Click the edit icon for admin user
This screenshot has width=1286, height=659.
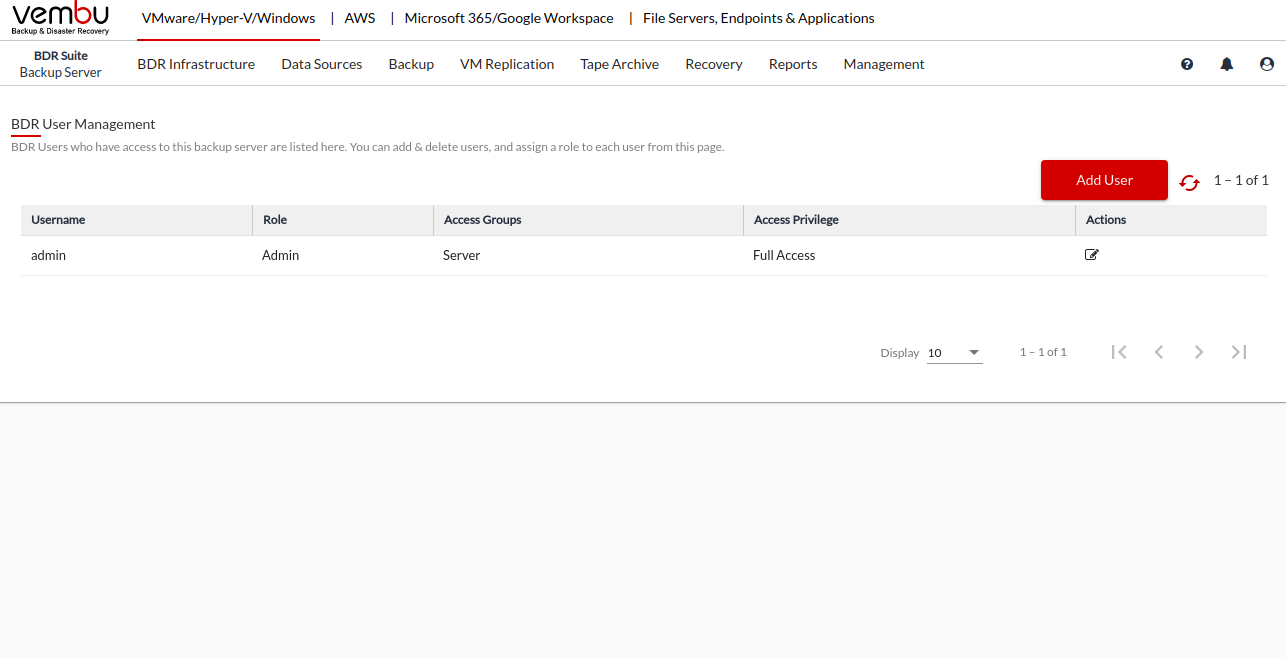(1091, 255)
